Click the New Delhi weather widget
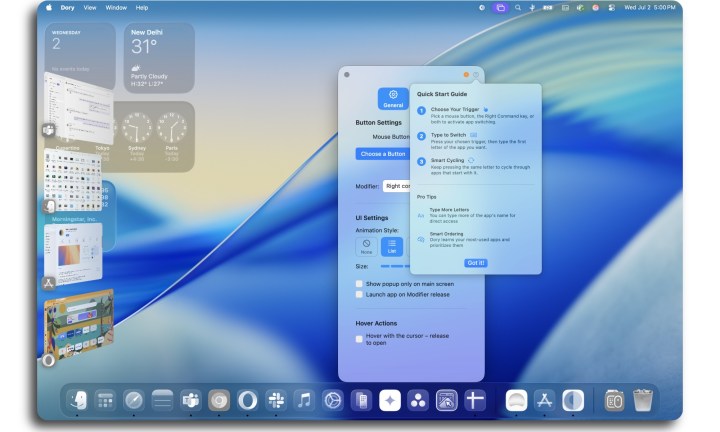The image size is (720, 432). coord(159,58)
